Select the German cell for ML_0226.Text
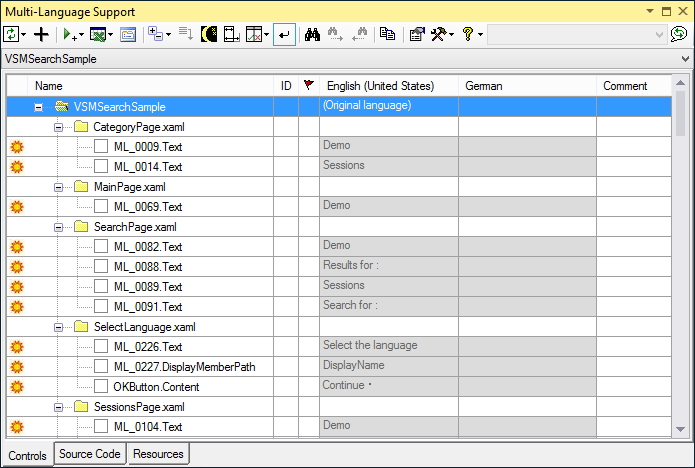The width and height of the screenshot is (695, 468). (x=528, y=347)
